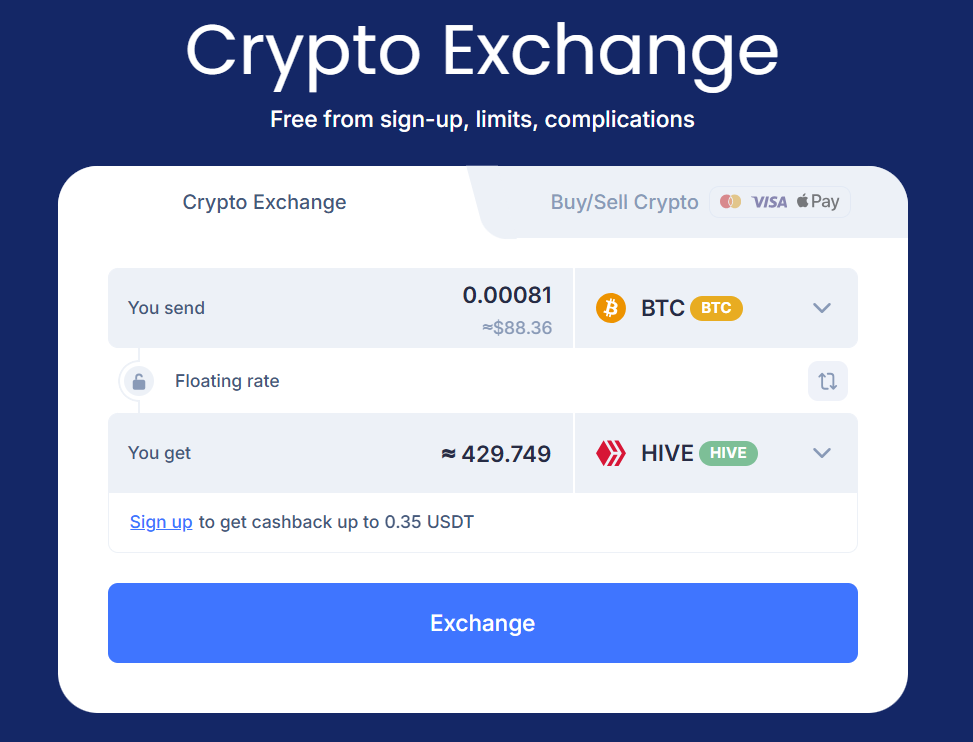Screen dimensions: 973x742
Task: Expand the HIVE currency dropdown chevron
Action: pyautogui.click(x=822, y=453)
